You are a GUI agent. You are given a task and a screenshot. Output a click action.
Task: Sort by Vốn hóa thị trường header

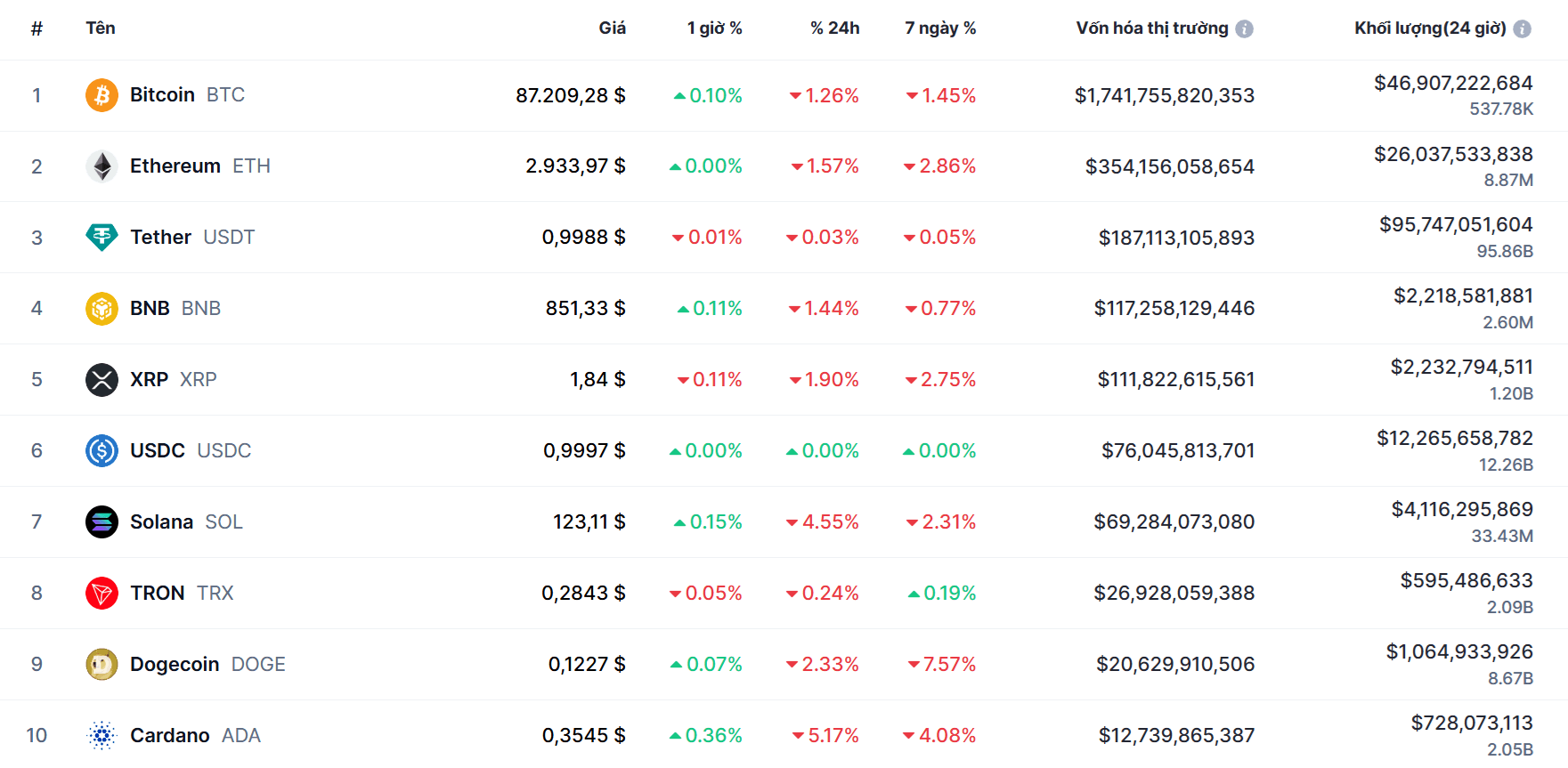coord(1152,28)
